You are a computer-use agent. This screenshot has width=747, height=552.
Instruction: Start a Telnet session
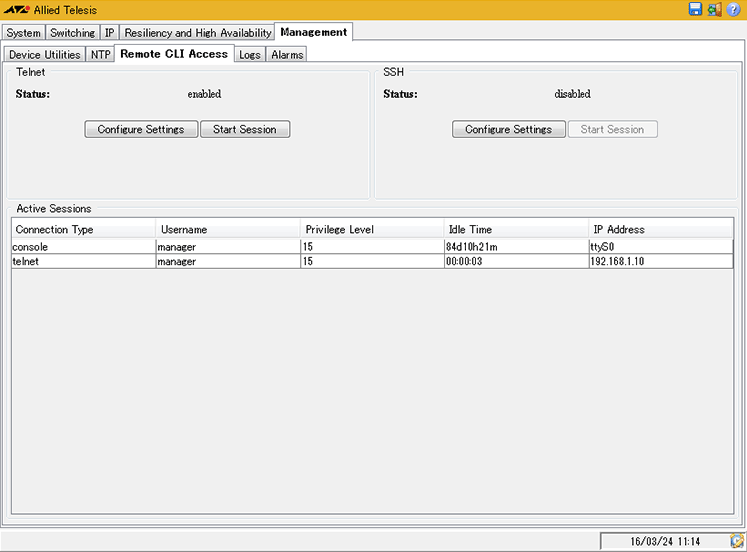tap(245, 129)
